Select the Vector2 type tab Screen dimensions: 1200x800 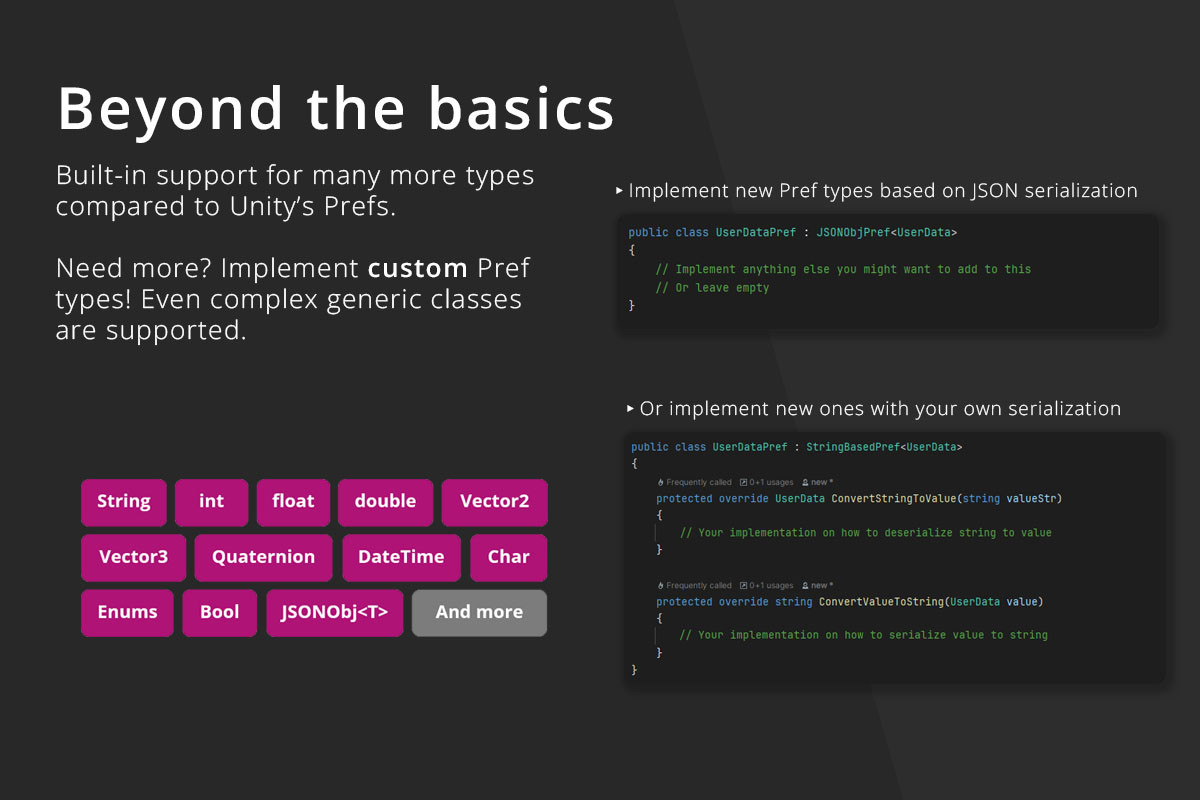click(494, 502)
